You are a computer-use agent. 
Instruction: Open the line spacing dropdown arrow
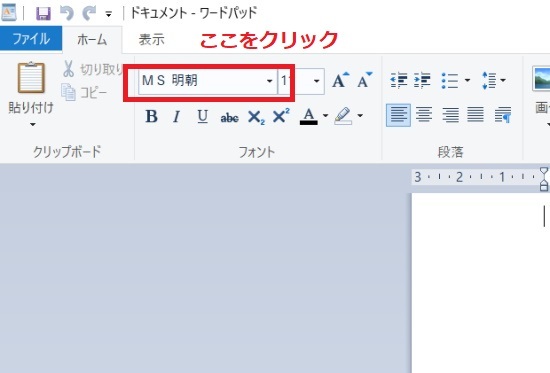tap(503, 80)
